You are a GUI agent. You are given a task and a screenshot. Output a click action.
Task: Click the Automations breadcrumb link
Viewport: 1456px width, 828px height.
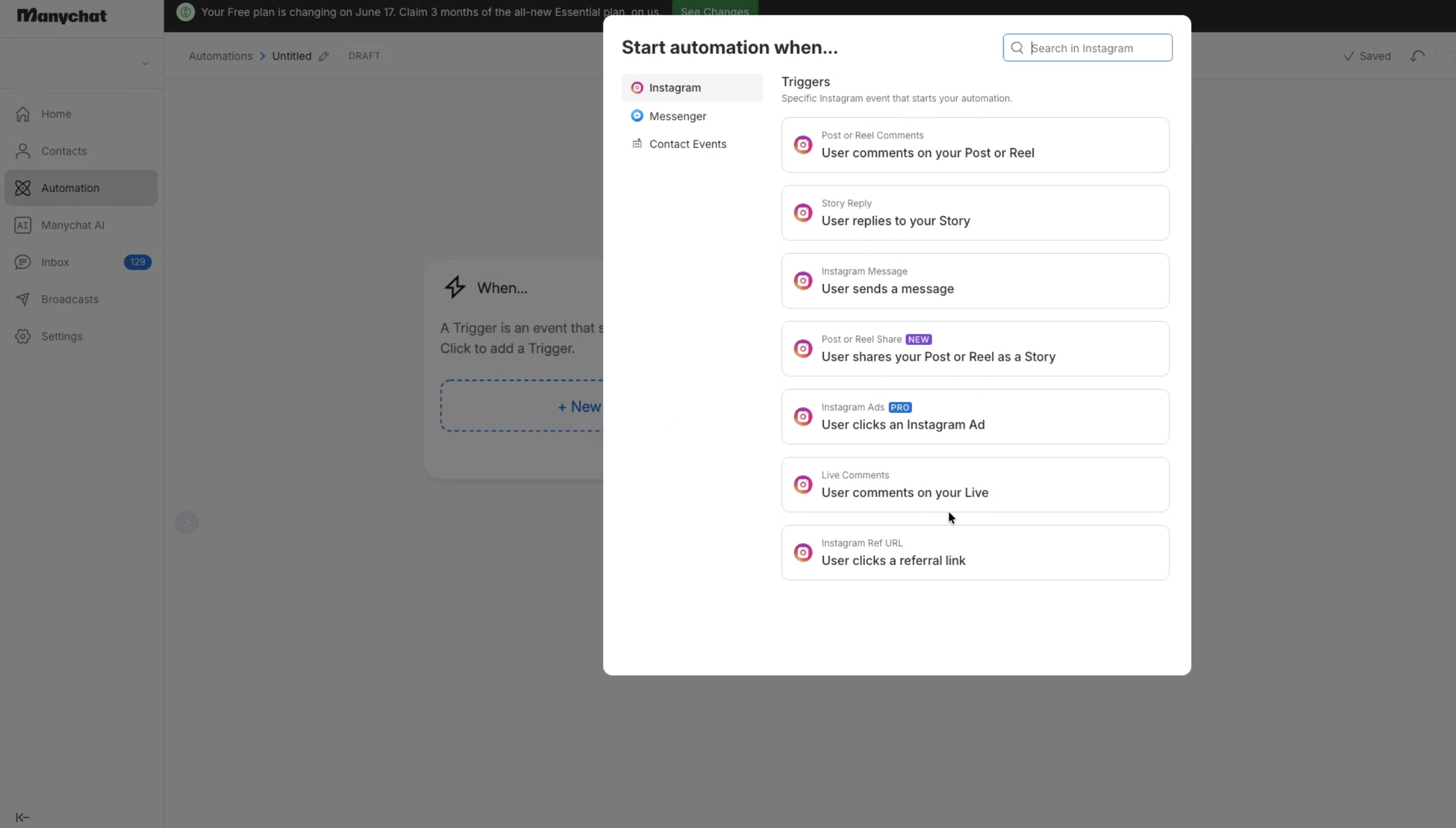221,56
